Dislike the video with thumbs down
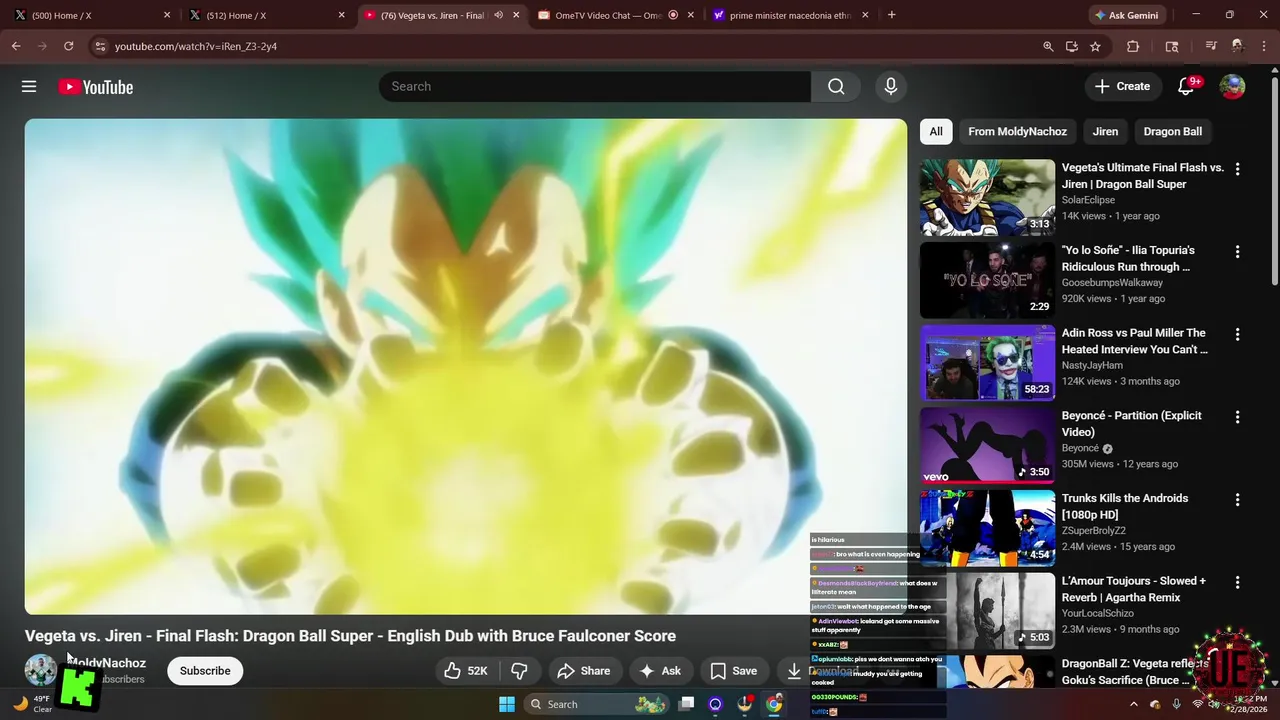The width and height of the screenshot is (1280, 720). coord(519,671)
